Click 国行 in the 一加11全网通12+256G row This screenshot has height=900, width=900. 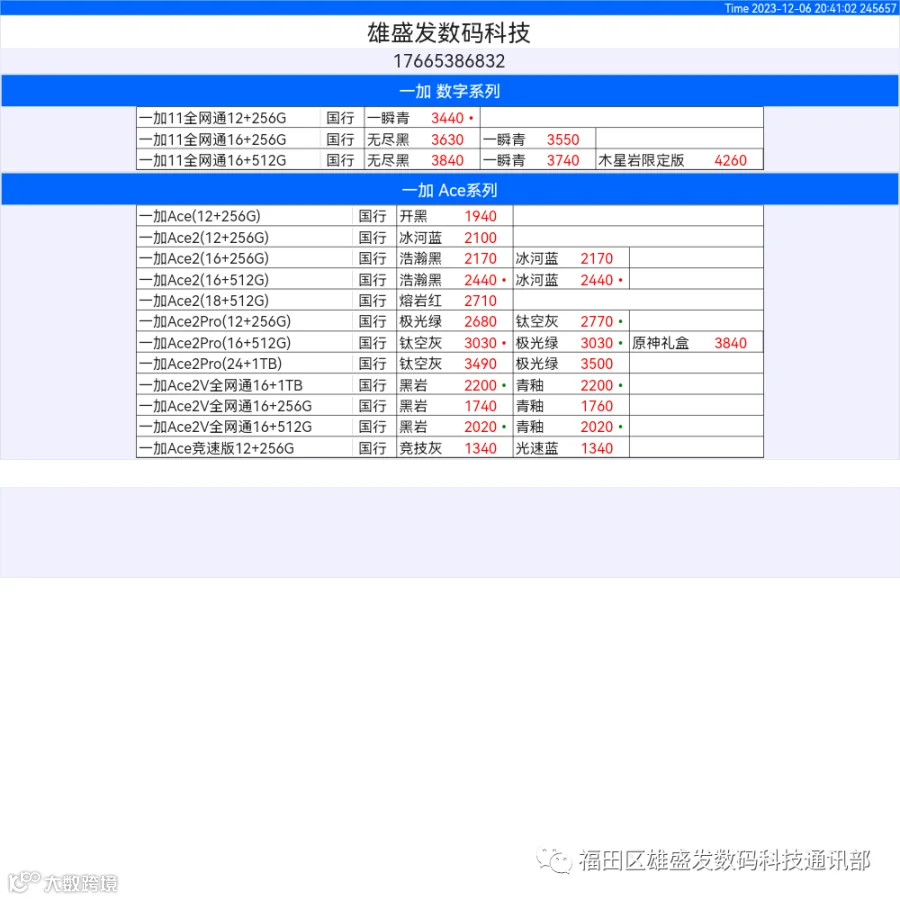[x=340, y=118]
